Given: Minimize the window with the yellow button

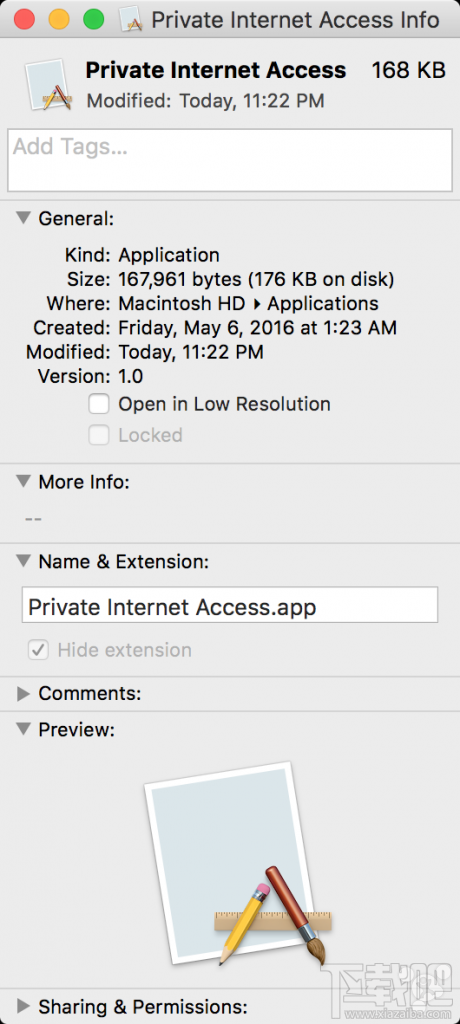Looking at the screenshot, I should tap(59, 19).
